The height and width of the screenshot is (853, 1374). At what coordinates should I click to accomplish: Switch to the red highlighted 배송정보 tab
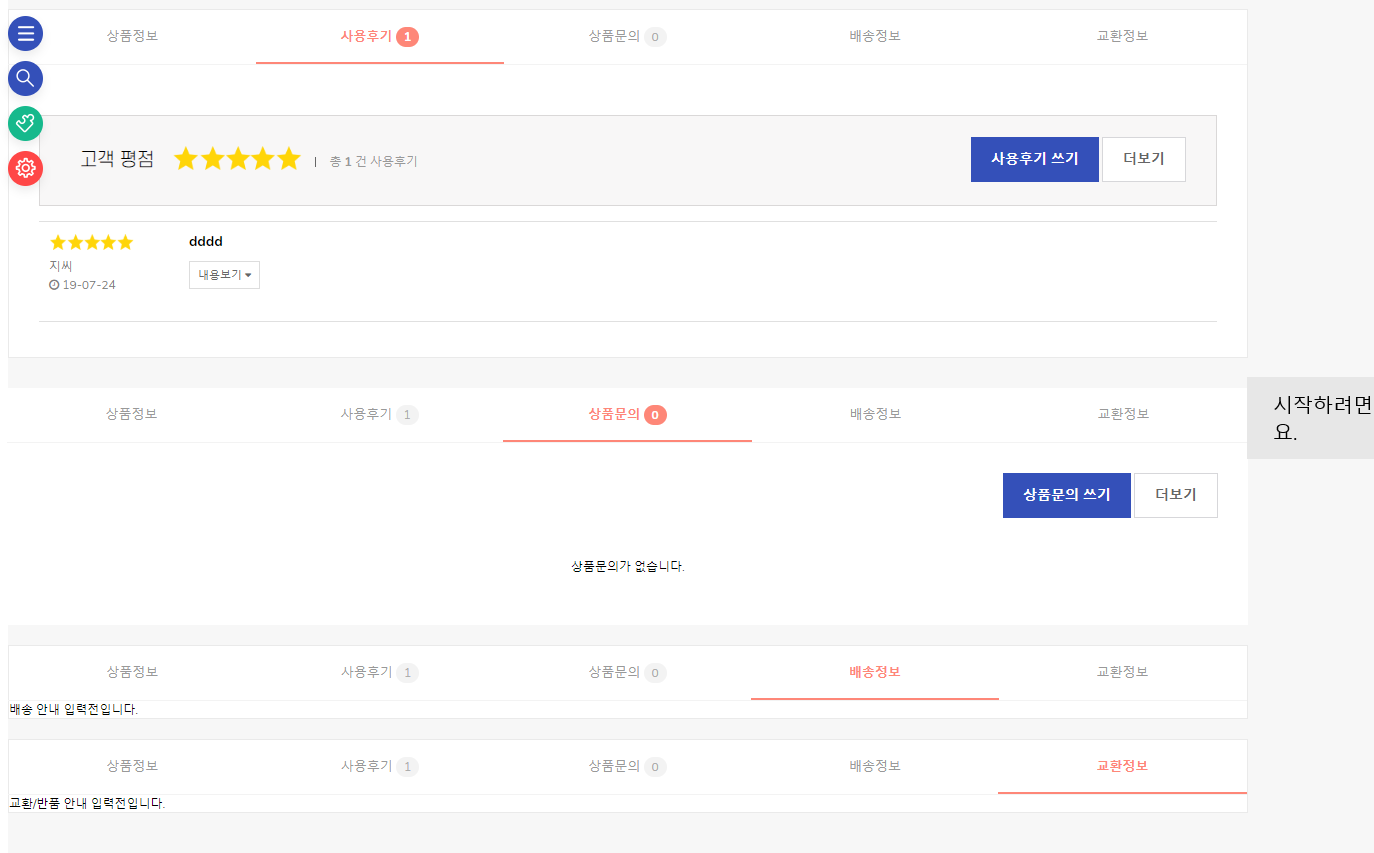click(874, 672)
